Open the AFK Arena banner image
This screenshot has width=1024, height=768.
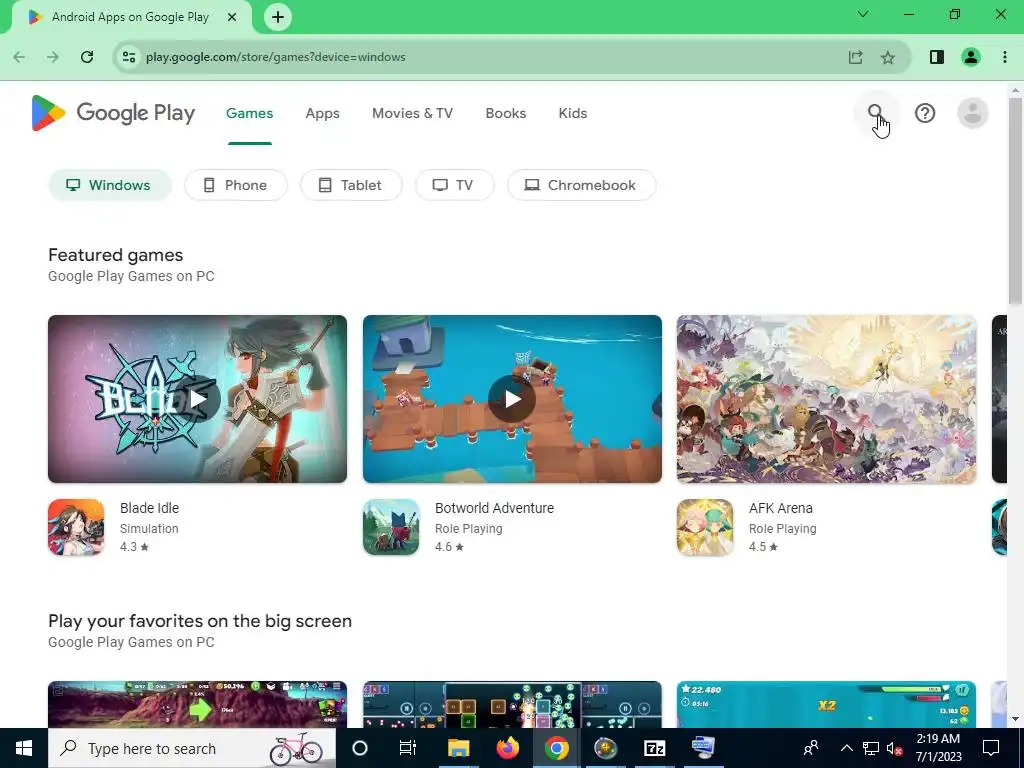pos(827,399)
